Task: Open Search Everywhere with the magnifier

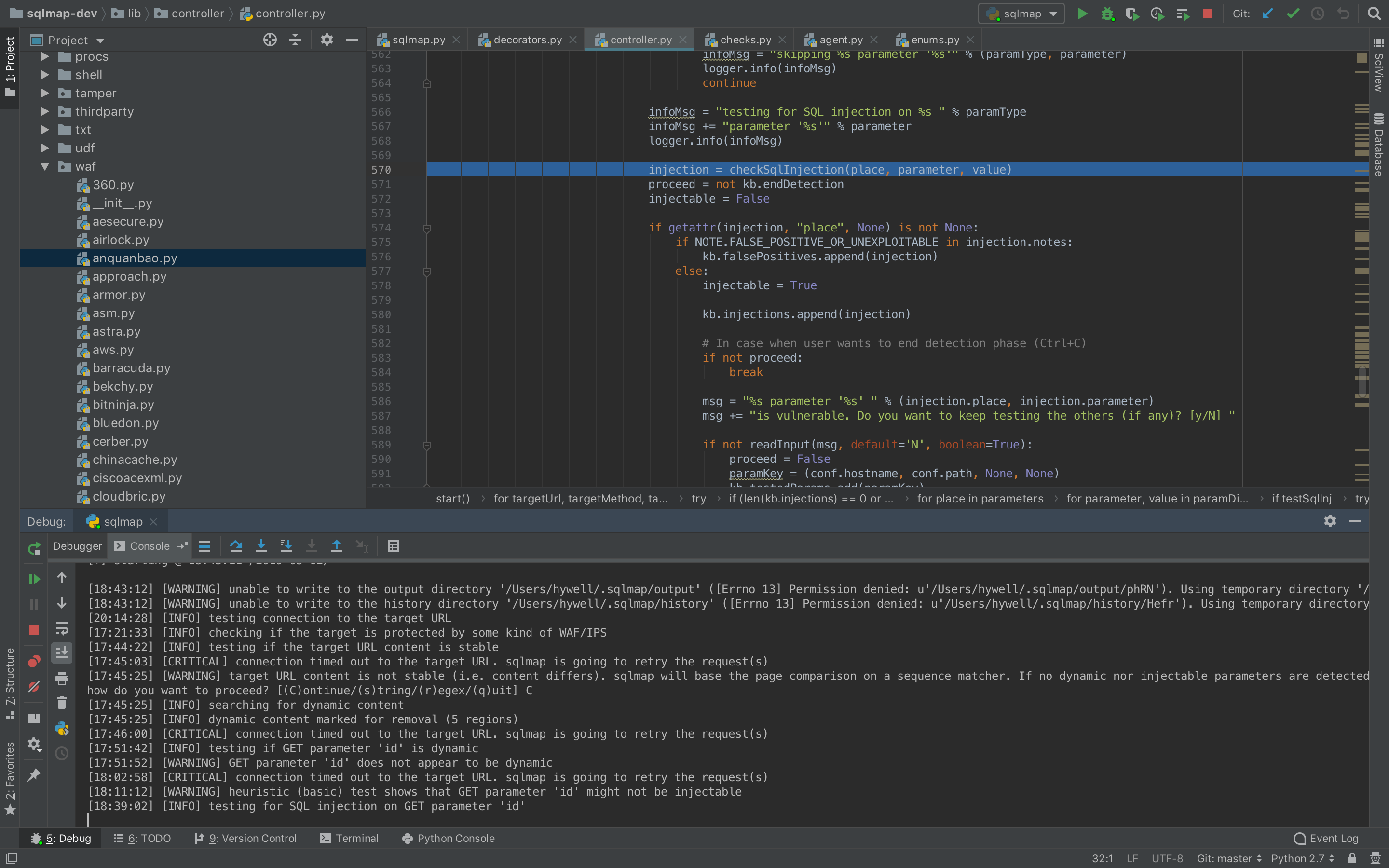Action: click(1375, 13)
